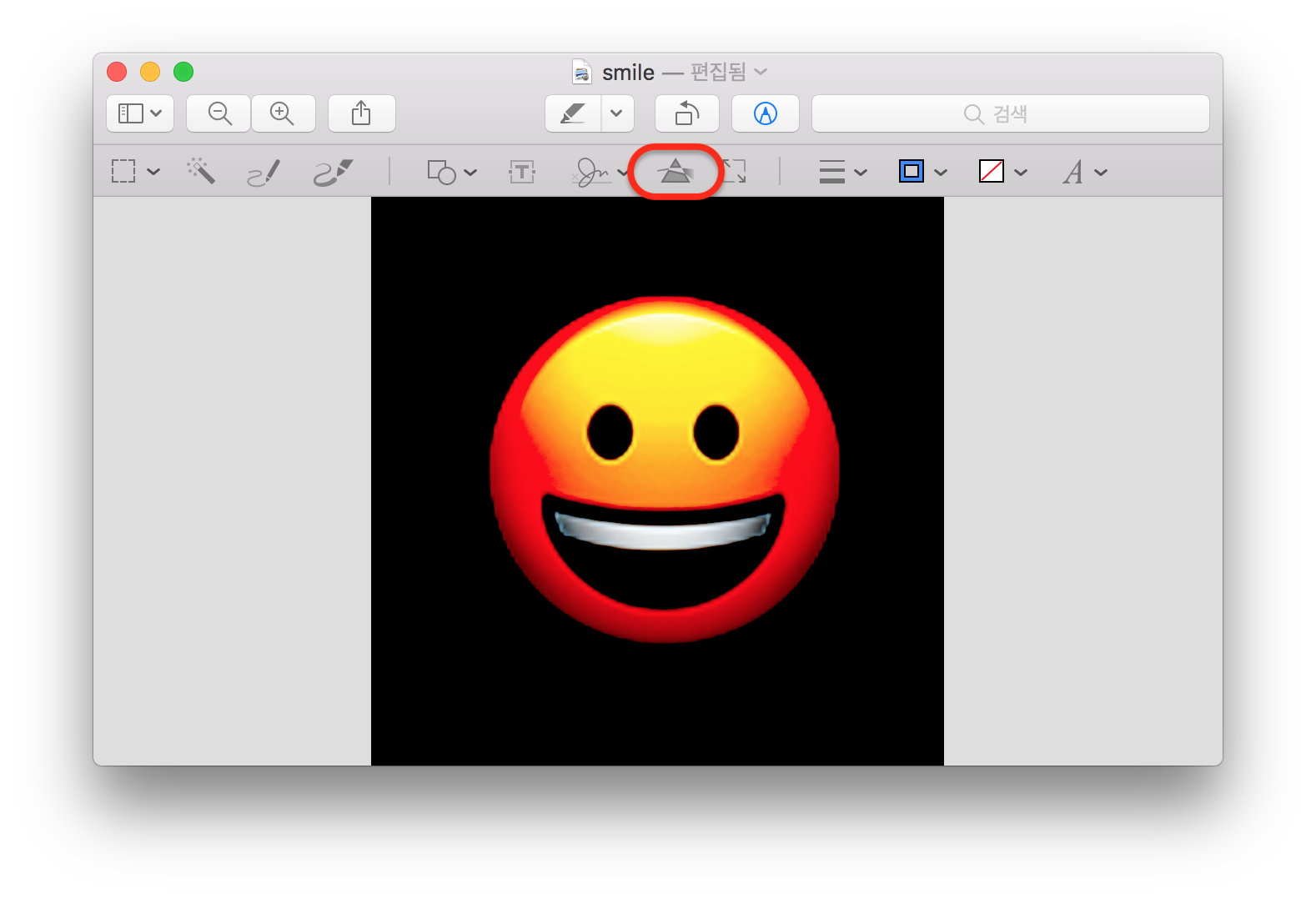The height and width of the screenshot is (899, 1316).
Task: Close the smile window
Action: click(117, 72)
